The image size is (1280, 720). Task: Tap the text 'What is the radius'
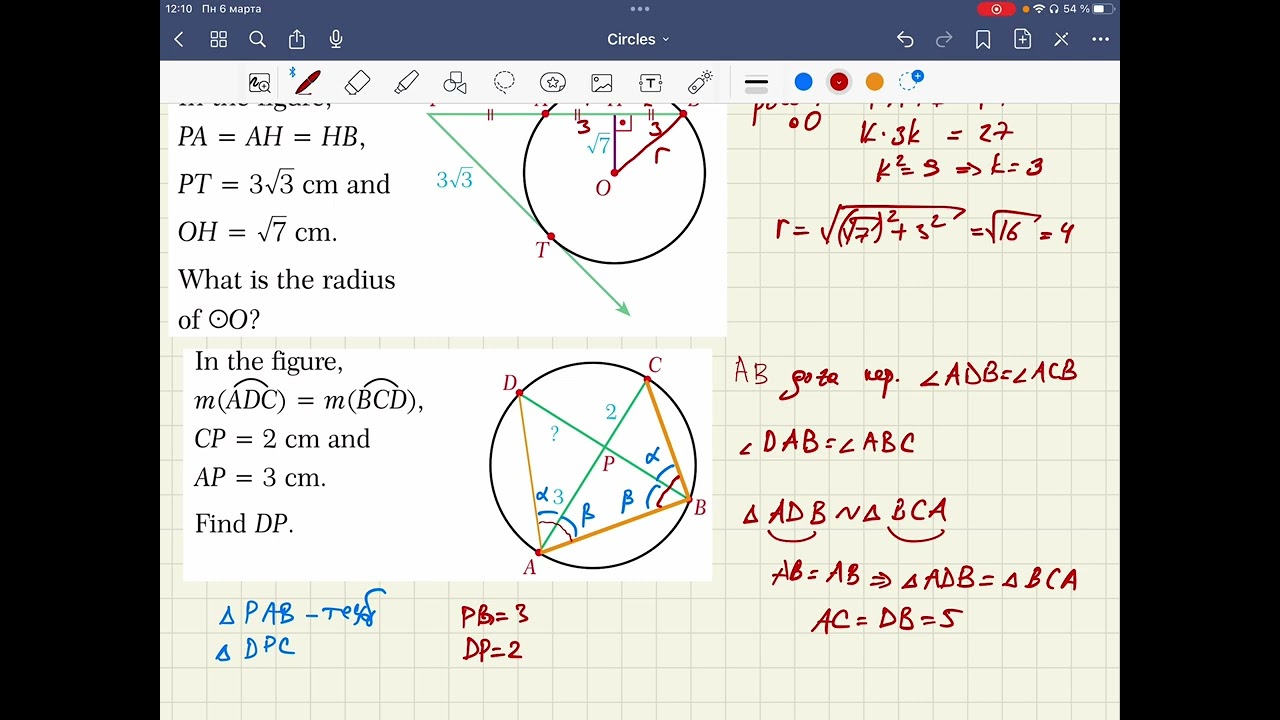coord(287,280)
